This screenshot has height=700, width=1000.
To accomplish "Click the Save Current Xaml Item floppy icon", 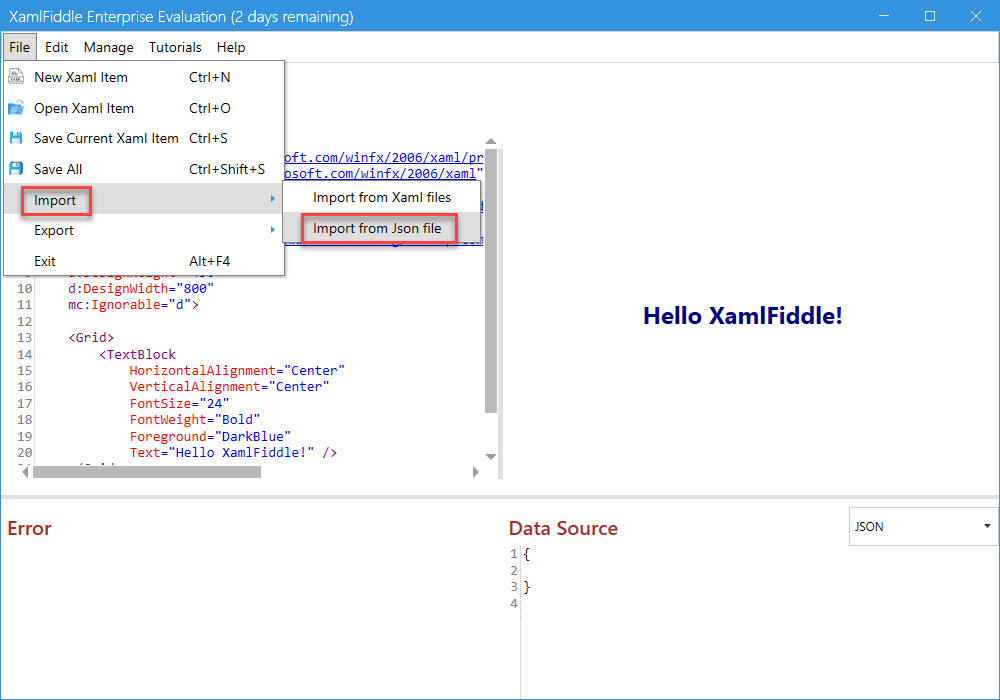I will [x=16, y=138].
